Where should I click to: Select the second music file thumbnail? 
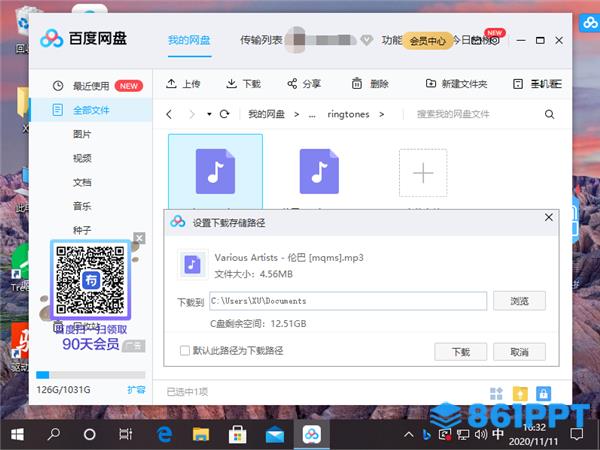click(x=319, y=171)
